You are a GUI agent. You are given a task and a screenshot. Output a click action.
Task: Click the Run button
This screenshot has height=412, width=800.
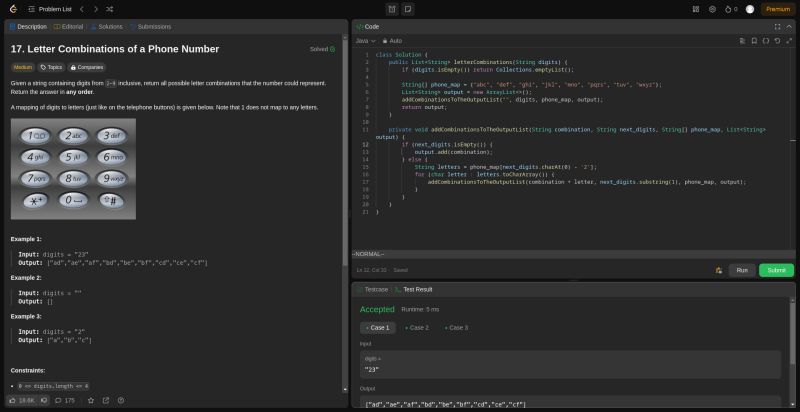(x=742, y=270)
